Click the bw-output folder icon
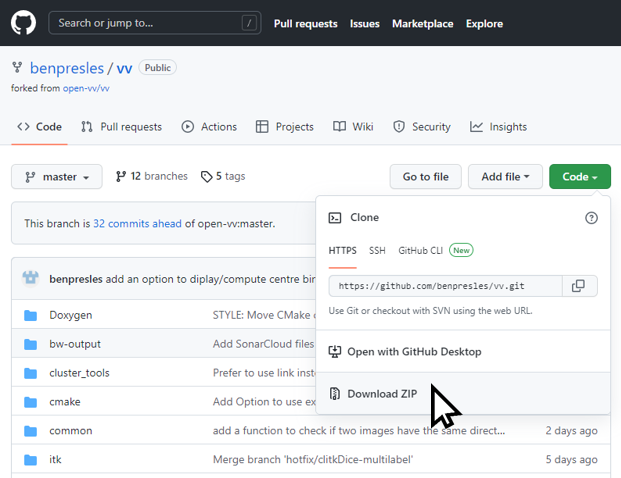621x478 pixels. coord(30,344)
